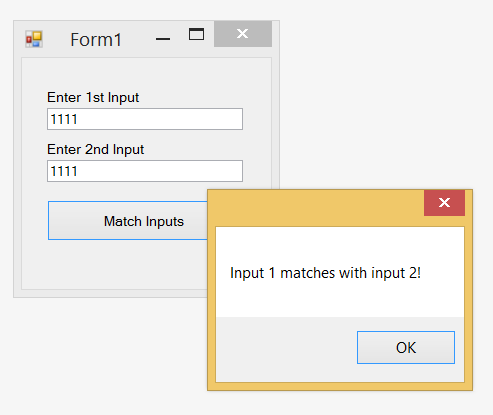Confirm the message box with OK

click(x=406, y=347)
